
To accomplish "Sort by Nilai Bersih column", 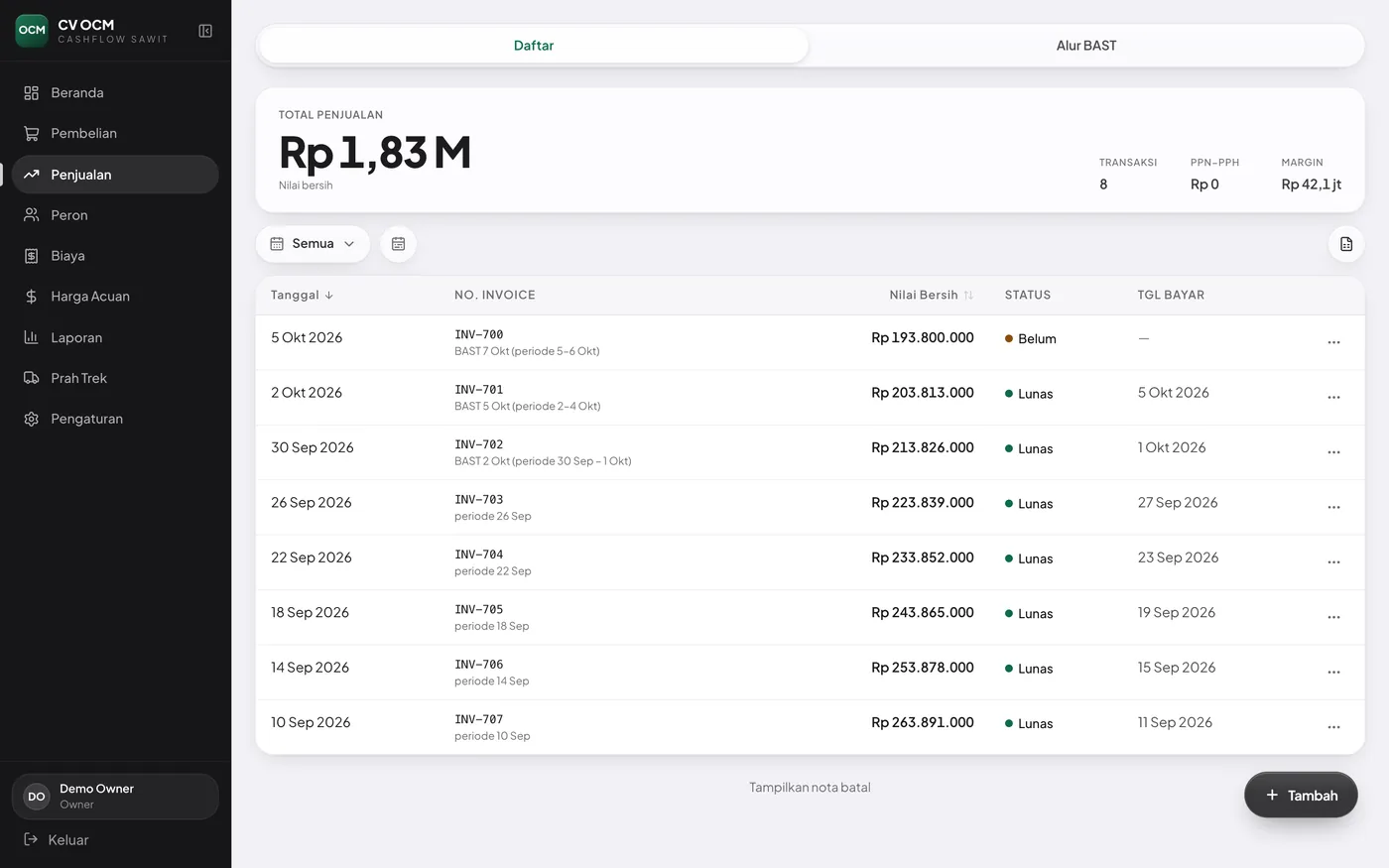I will point(931,295).
